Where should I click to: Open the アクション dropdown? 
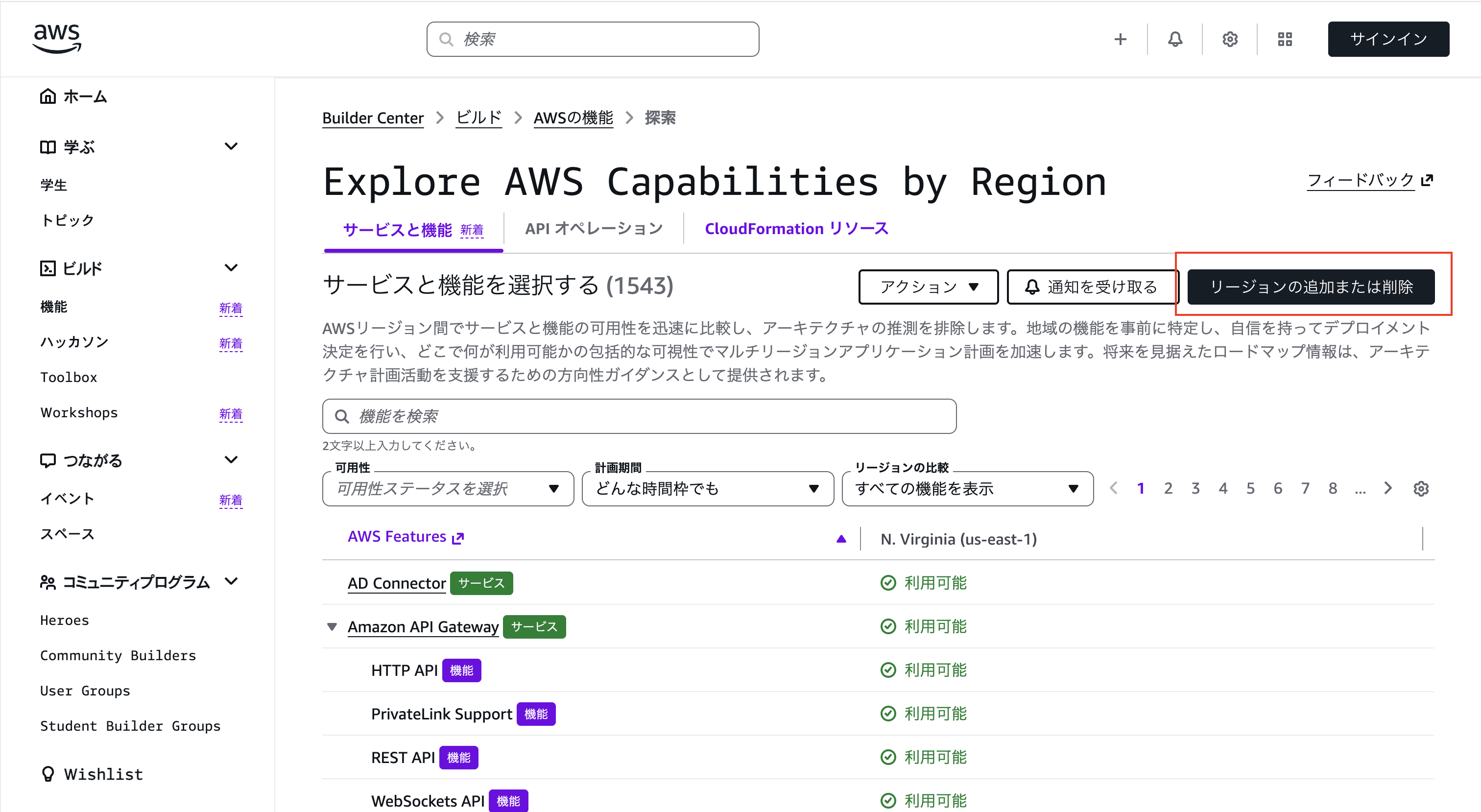point(929,287)
